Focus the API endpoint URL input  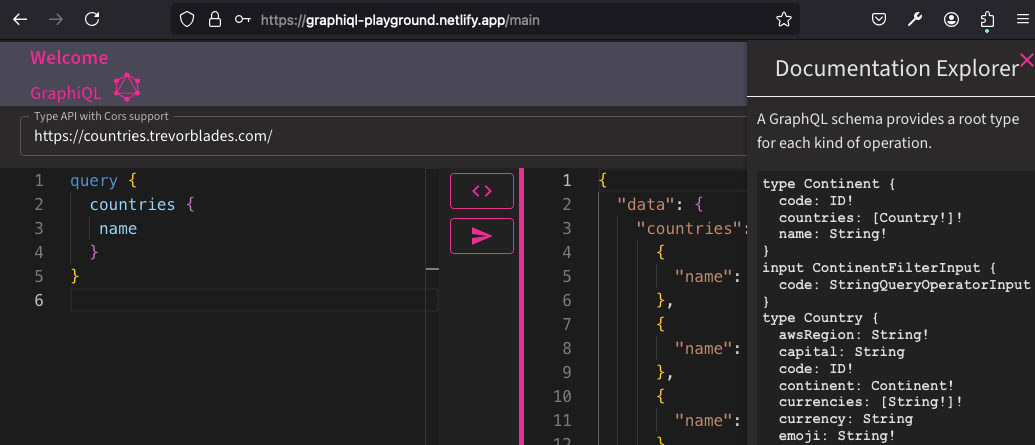pos(380,136)
